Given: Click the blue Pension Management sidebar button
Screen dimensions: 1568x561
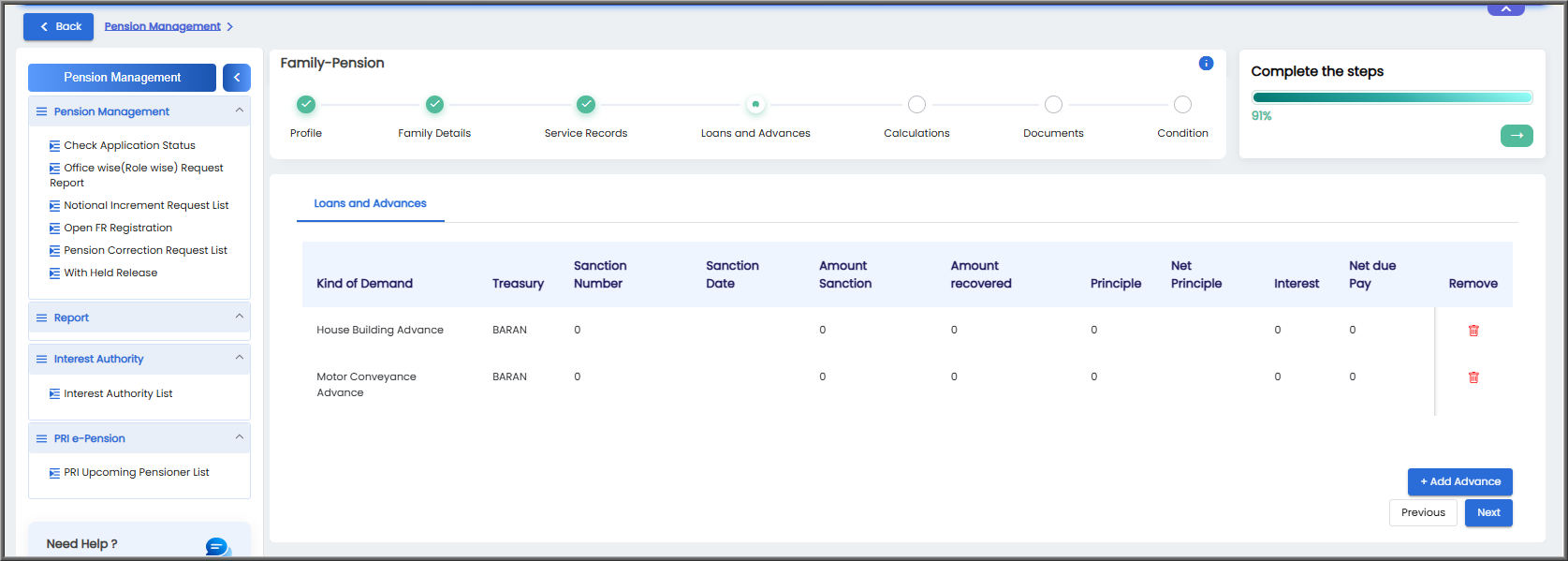Looking at the screenshot, I should coord(122,78).
